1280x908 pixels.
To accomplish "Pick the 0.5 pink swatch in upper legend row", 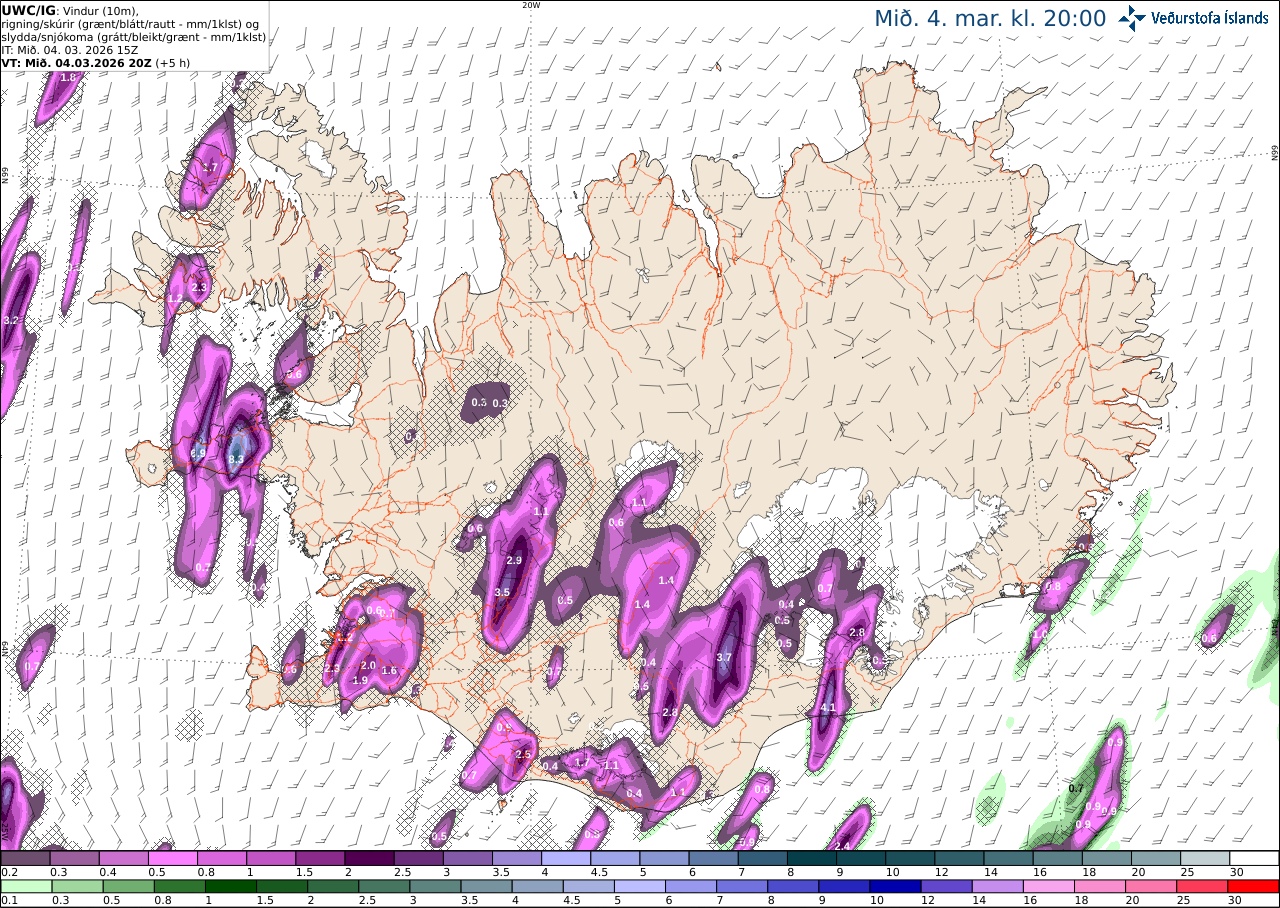I will (x=173, y=858).
